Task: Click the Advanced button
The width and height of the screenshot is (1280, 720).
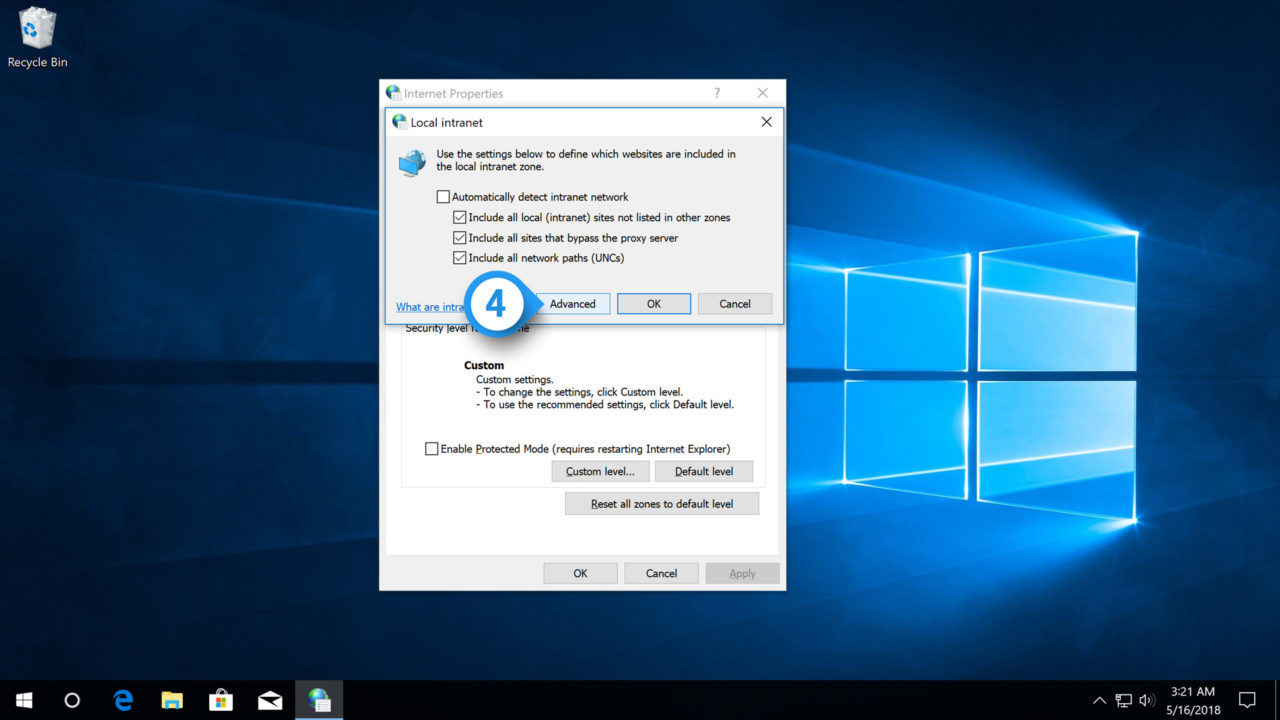Action: [572, 303]
